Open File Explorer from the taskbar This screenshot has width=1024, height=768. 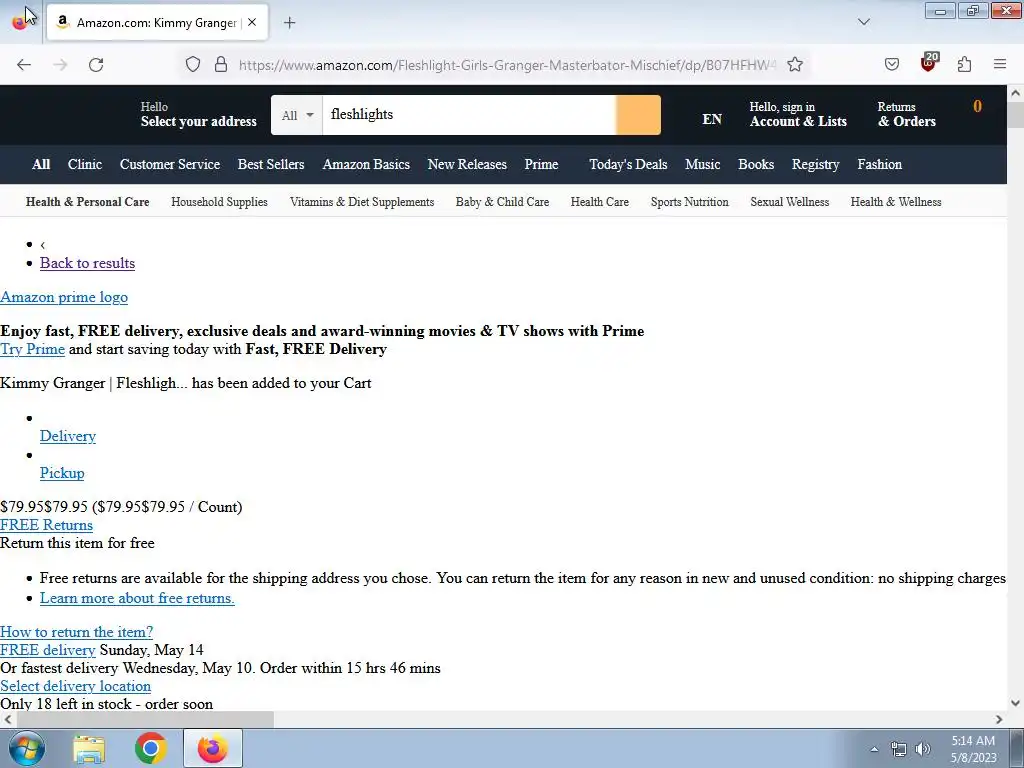click(x=89, y=749)
